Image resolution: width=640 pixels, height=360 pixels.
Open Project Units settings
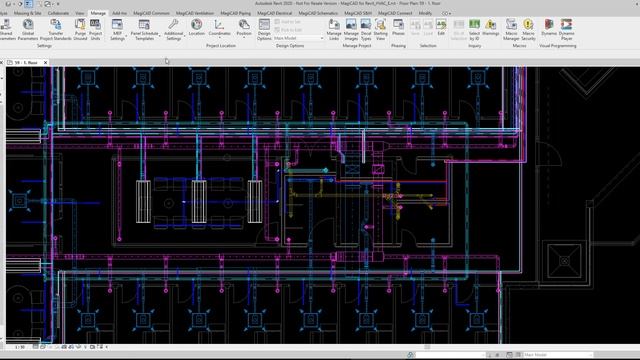96,29
